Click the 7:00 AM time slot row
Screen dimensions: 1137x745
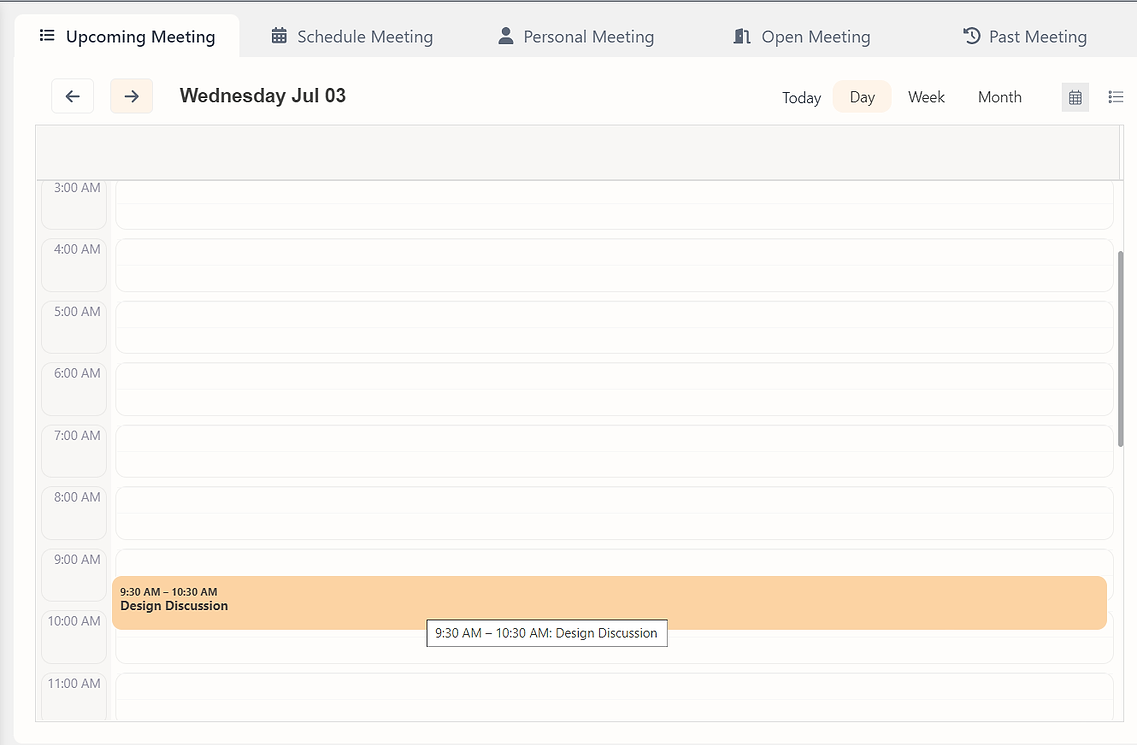pos(614,451)
